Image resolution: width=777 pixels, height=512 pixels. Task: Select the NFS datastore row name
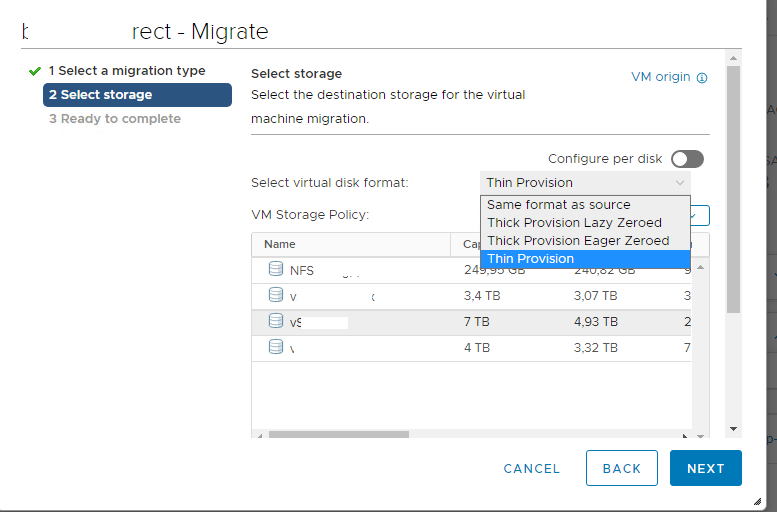301,271
